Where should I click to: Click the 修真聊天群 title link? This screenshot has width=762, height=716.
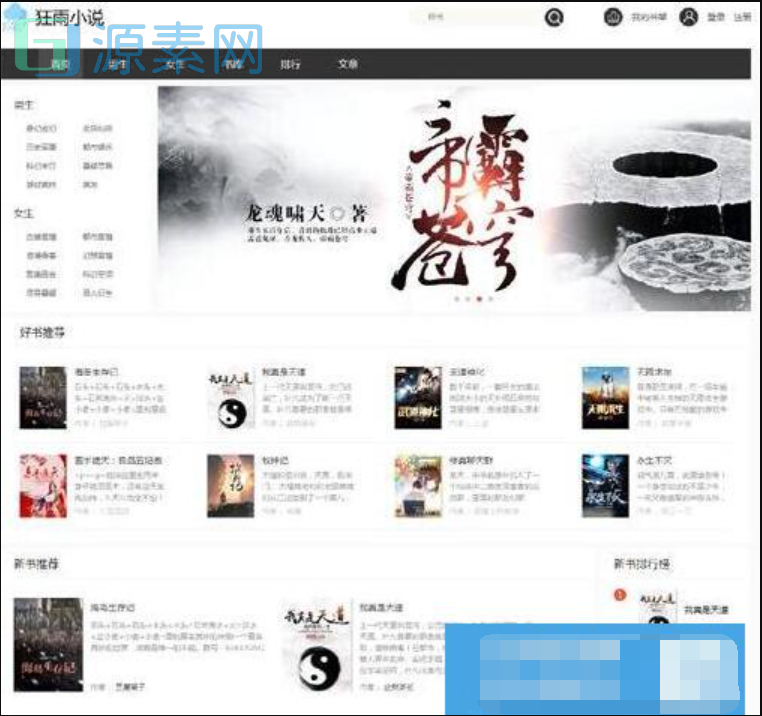click(471, 460)
